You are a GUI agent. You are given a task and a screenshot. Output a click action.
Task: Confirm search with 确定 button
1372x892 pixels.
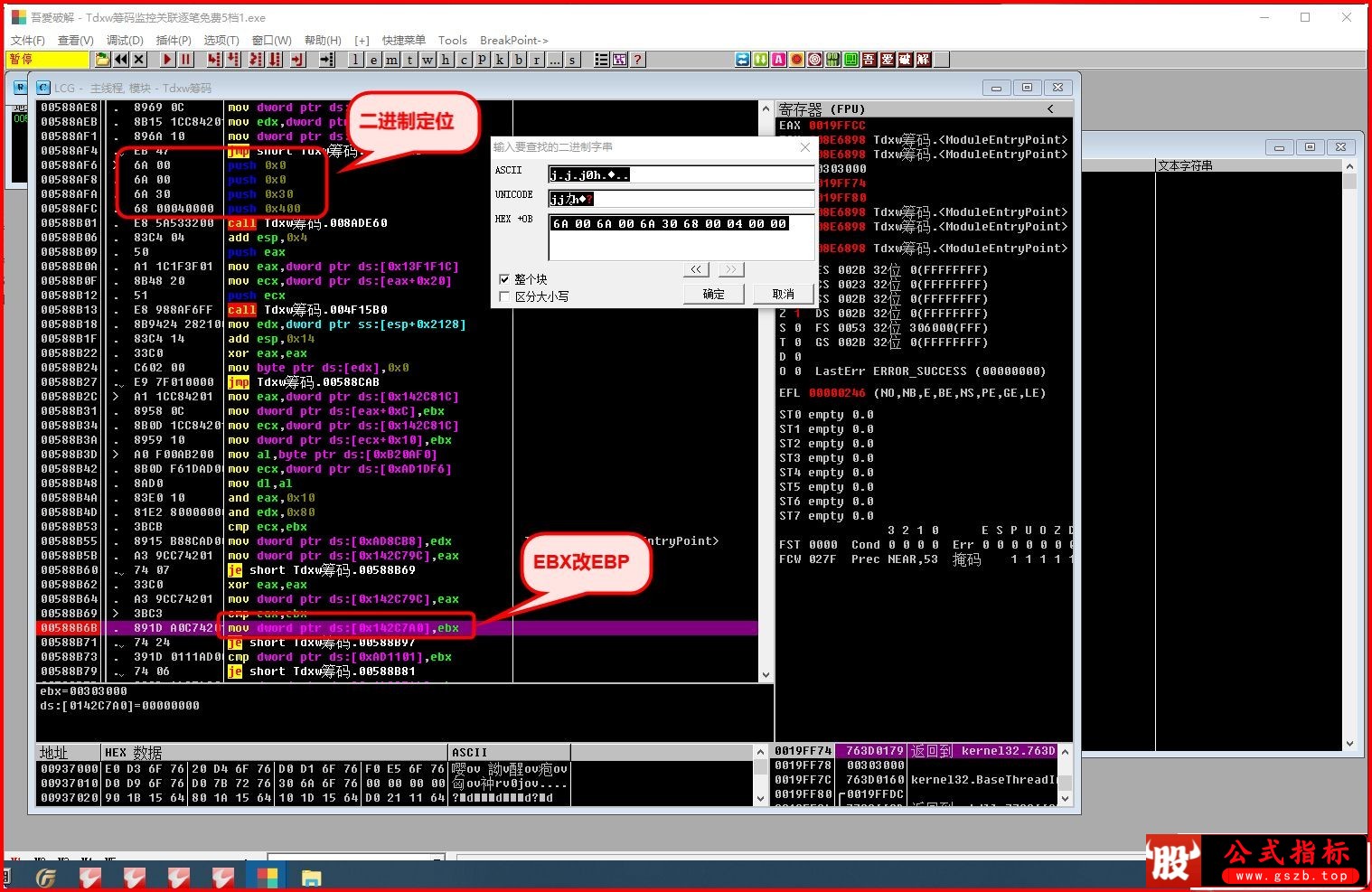tap(713, 294)
